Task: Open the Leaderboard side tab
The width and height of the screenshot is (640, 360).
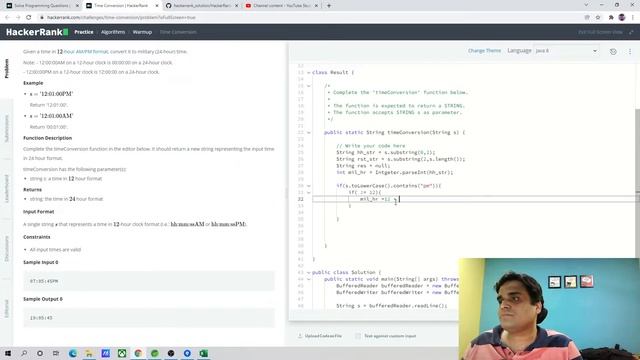Action: click(x=6, y=189)
